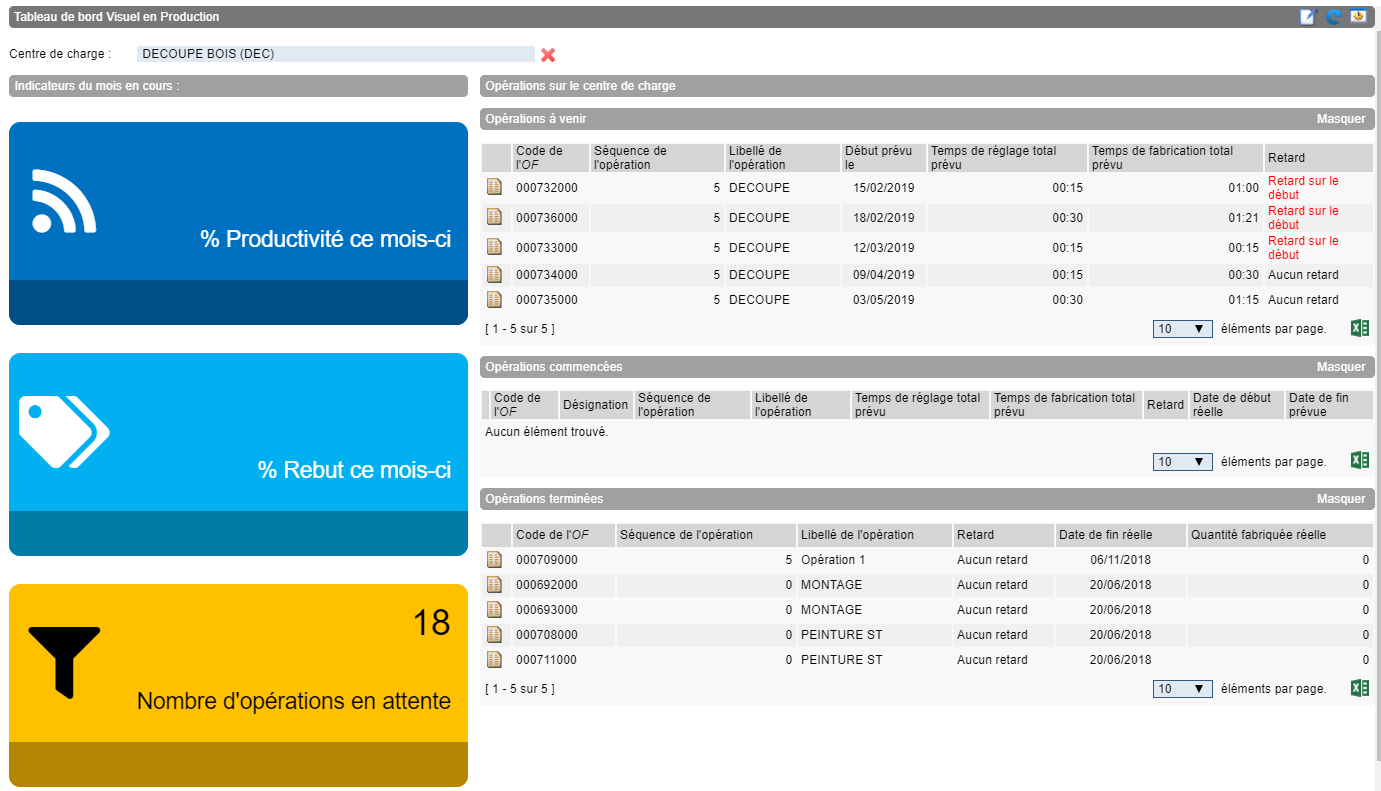Click OF code 000733000

[546, 248]
